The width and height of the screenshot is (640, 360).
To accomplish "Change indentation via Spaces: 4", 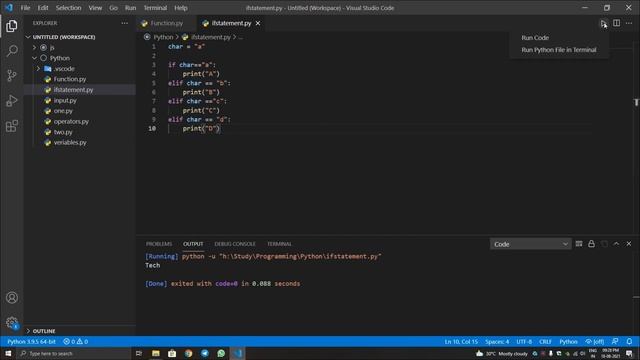I will pyautogui.click(x=497, y=341).
